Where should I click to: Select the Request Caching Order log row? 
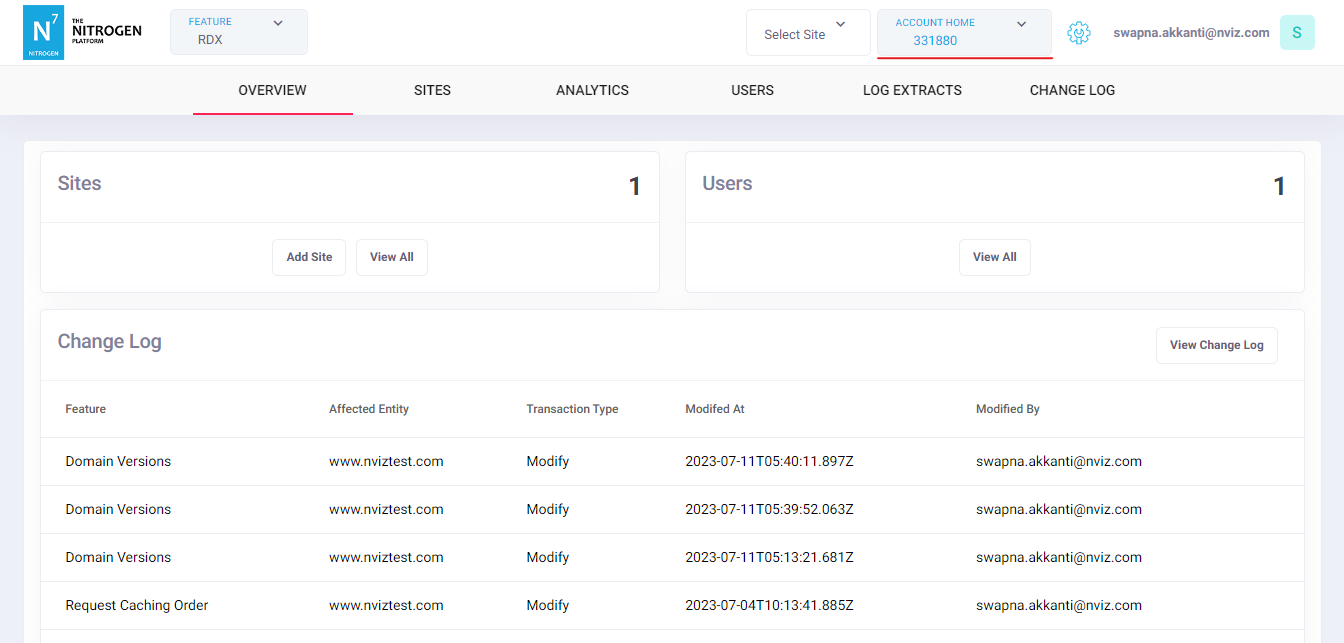tap(137, 605)
